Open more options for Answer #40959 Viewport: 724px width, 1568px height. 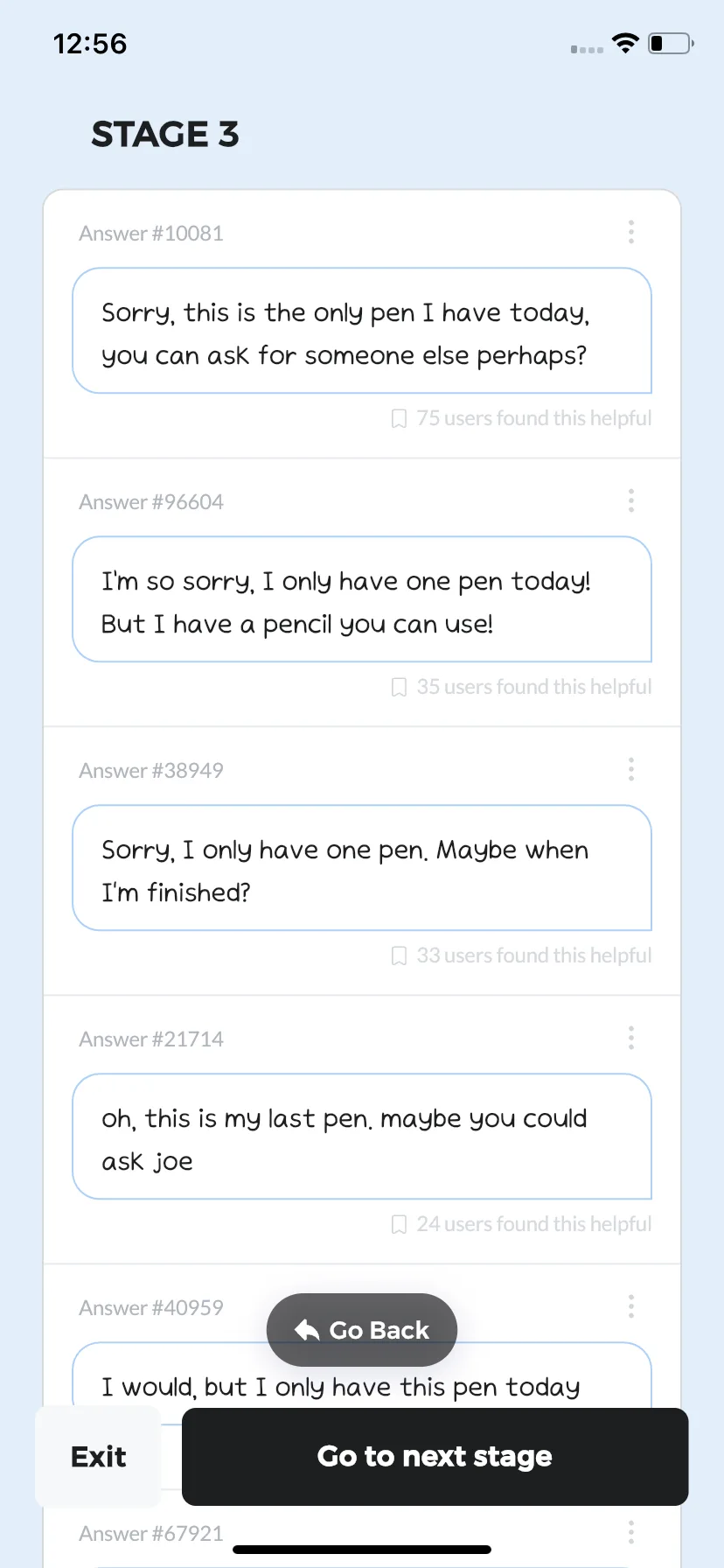click(630, 1306)
